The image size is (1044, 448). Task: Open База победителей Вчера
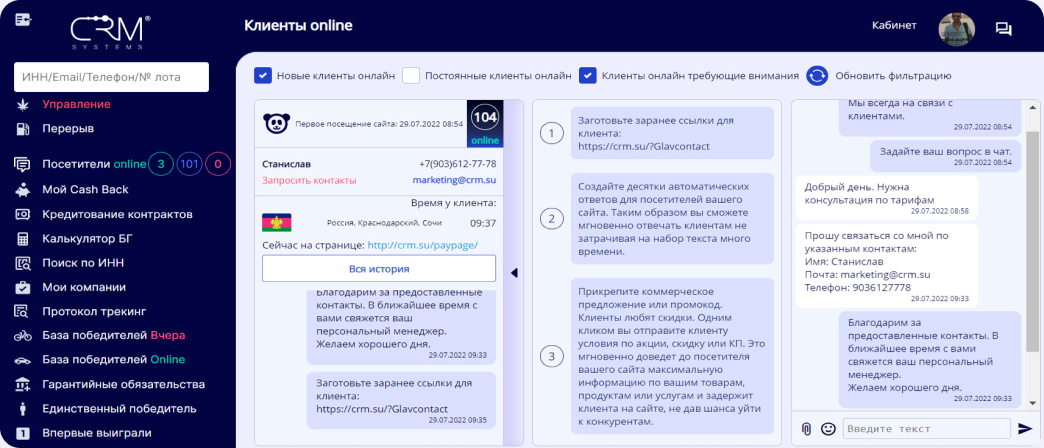pos(114,335)
